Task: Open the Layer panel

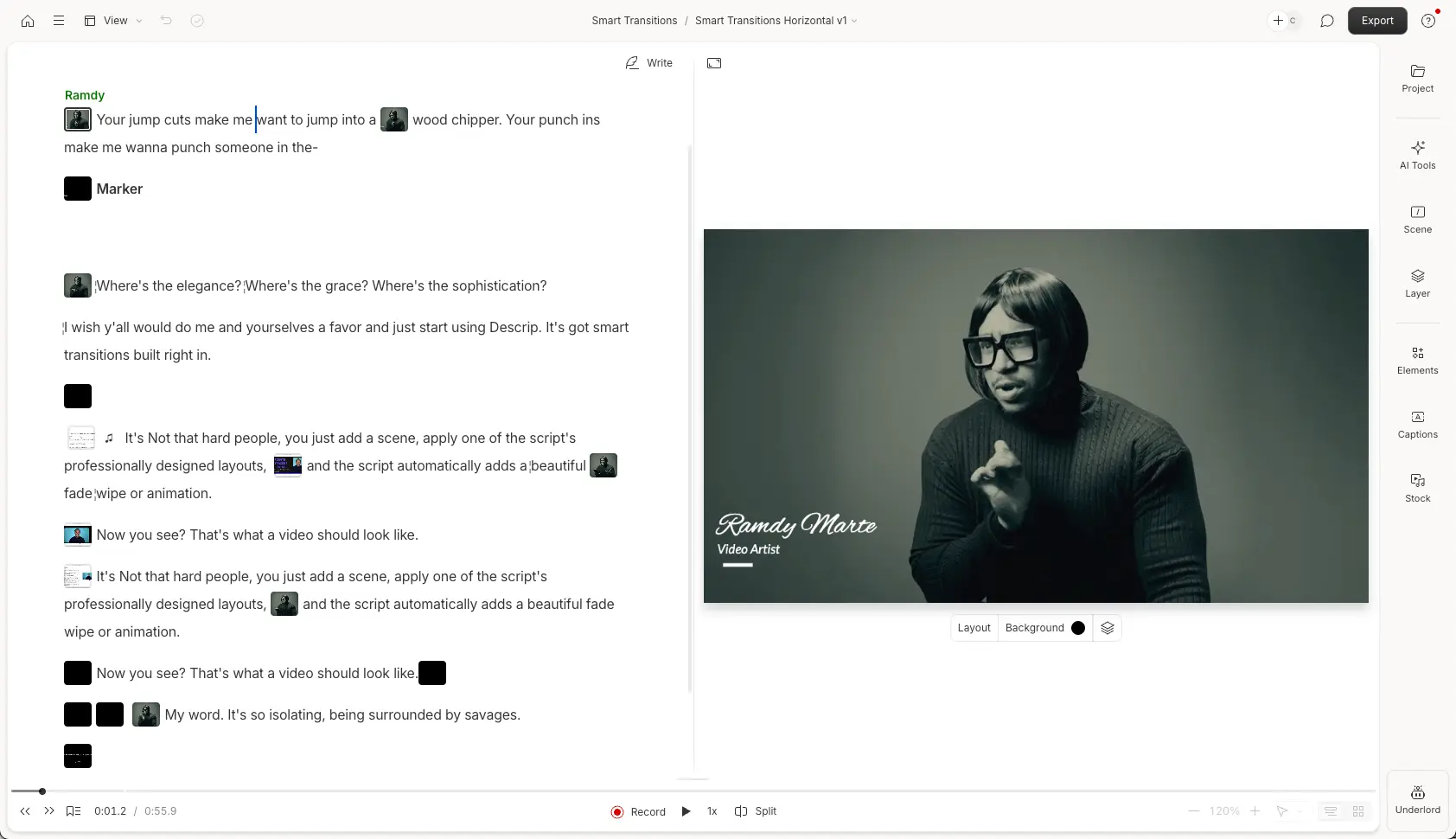Action: tap(1418, 284)
